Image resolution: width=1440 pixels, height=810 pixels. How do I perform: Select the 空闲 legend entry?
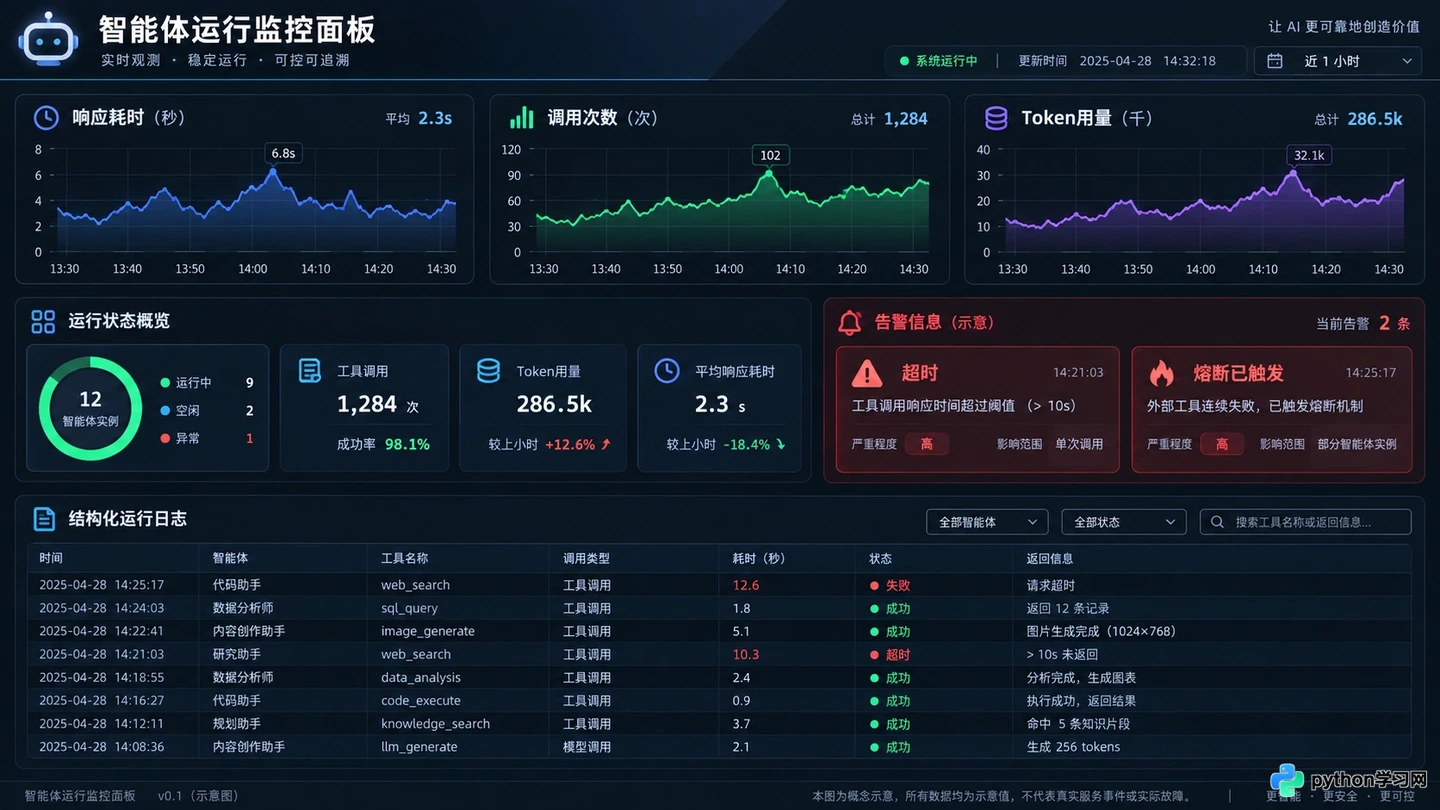(207, 411)
